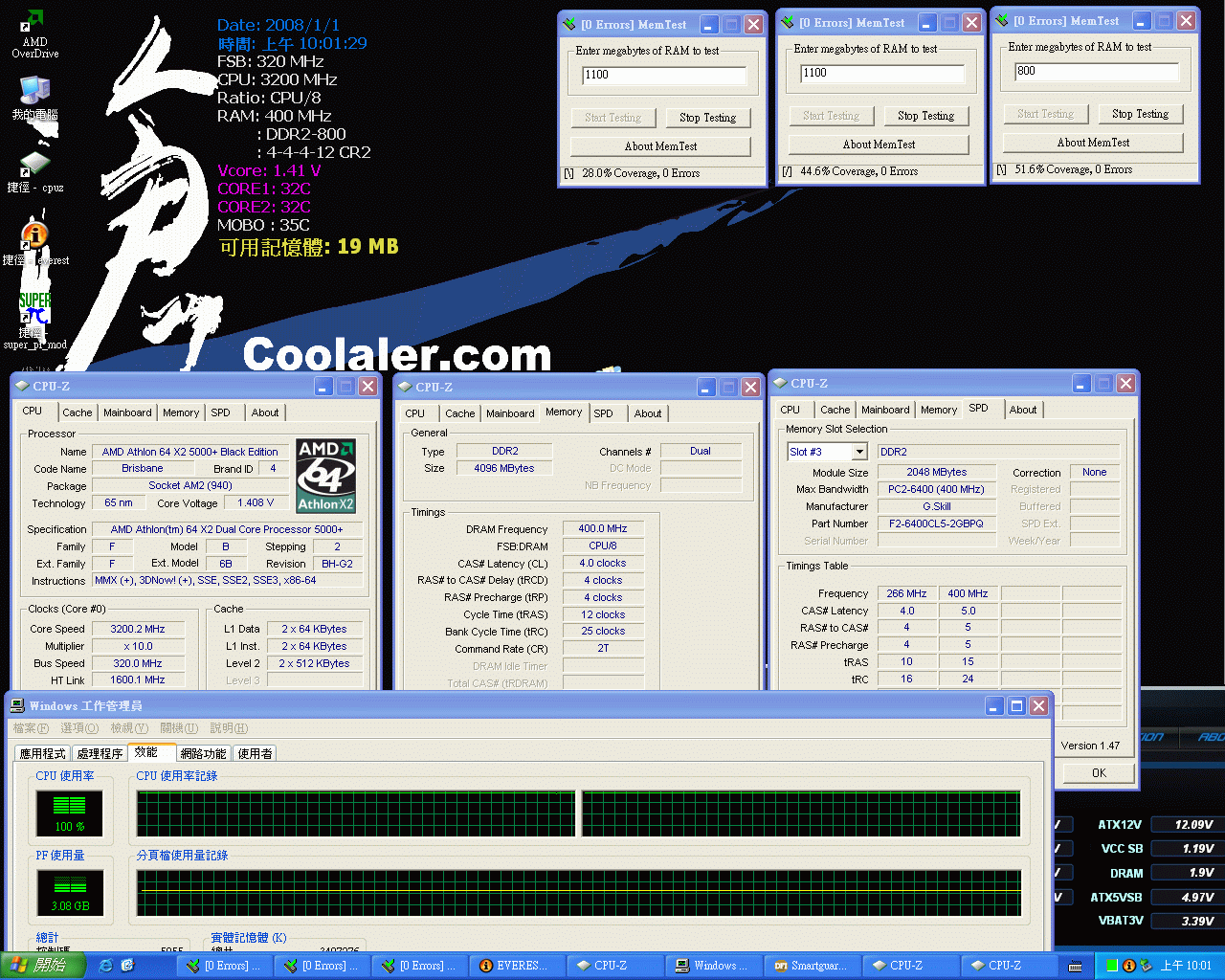The width and height of the screenshot is (1225, 980).
Task: Click the Version 1.47 label in CPU-Z
Action: pyautogui.click(x=1090, y=746)
